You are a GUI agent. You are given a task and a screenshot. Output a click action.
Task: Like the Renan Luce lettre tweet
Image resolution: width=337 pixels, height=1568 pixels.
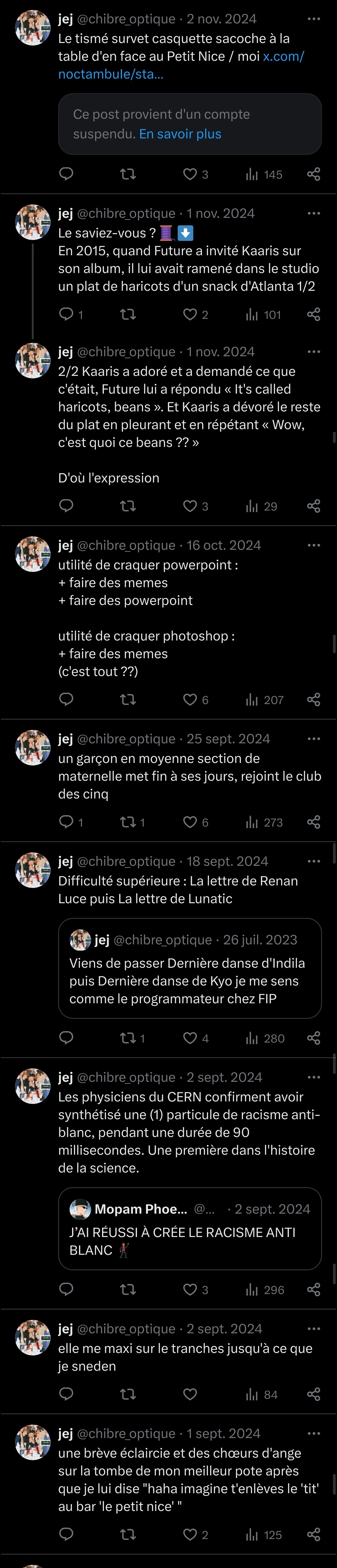pos(190,1038)
